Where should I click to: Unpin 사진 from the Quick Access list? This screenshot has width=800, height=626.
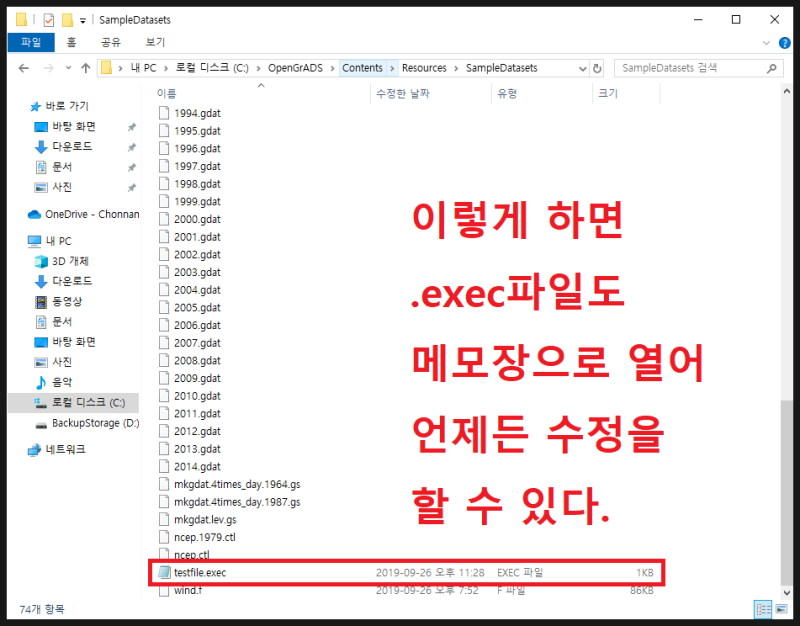[x=131, y=186]
